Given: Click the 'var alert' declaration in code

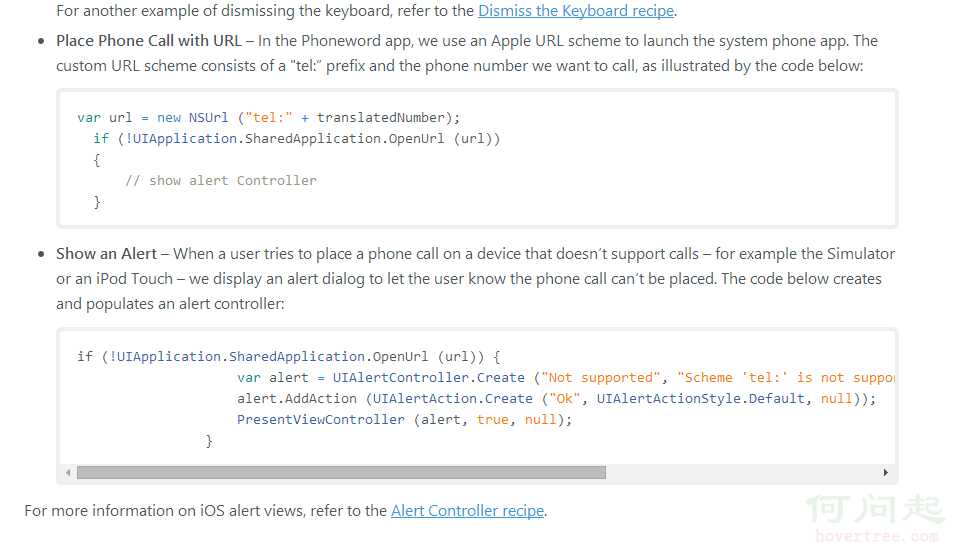Looking at the screenshot, I should pos(273,378).
